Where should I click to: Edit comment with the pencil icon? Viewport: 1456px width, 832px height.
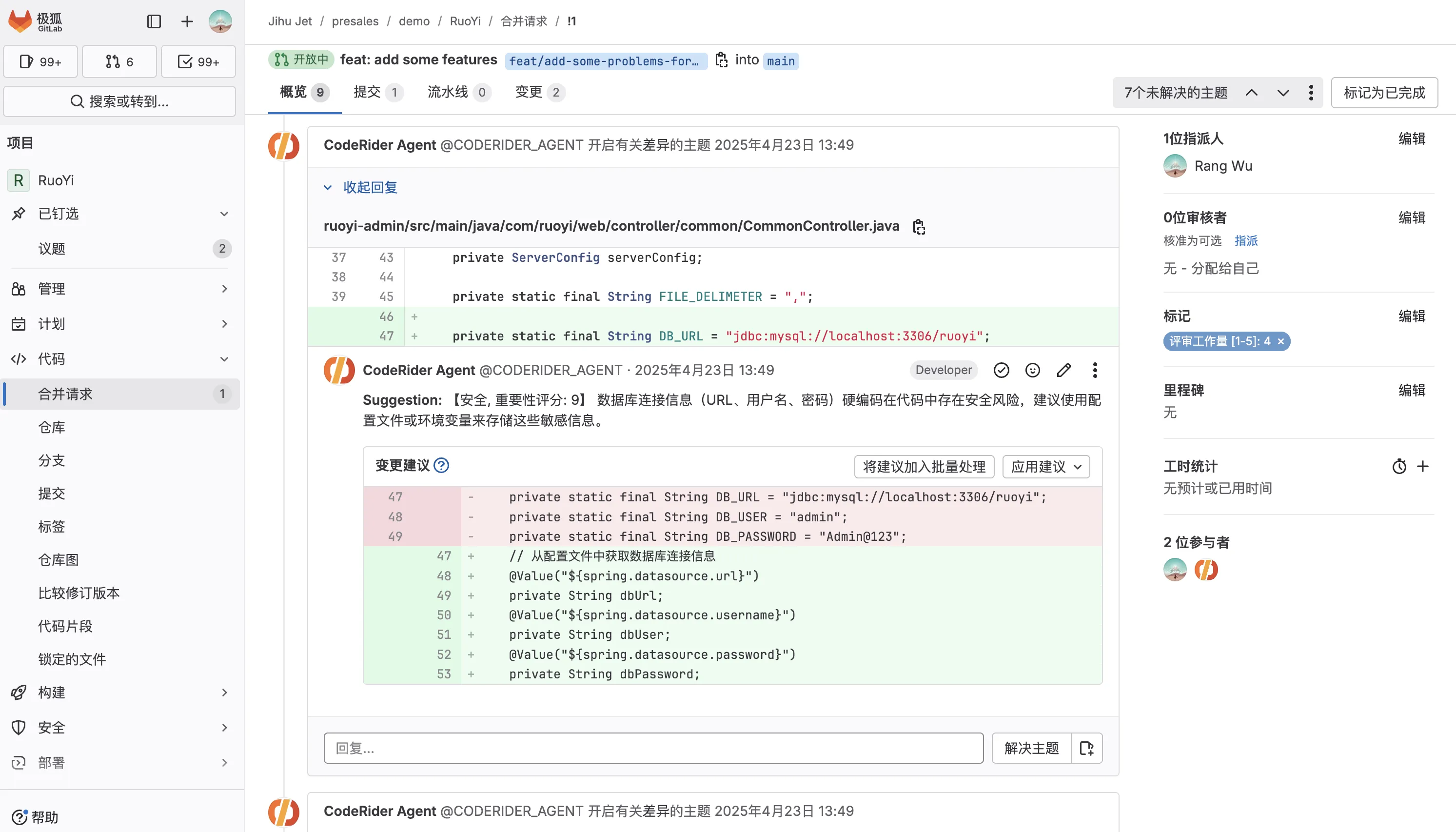(1063, 370)
